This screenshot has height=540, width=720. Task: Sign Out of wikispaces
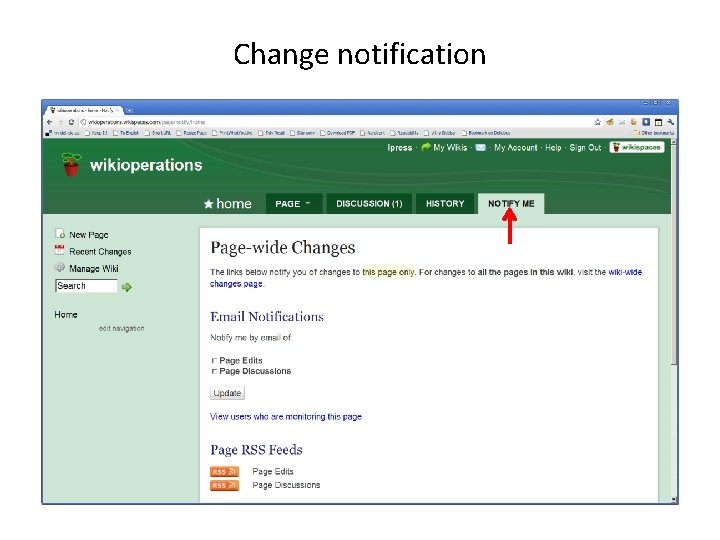click(x=585, y=147)
